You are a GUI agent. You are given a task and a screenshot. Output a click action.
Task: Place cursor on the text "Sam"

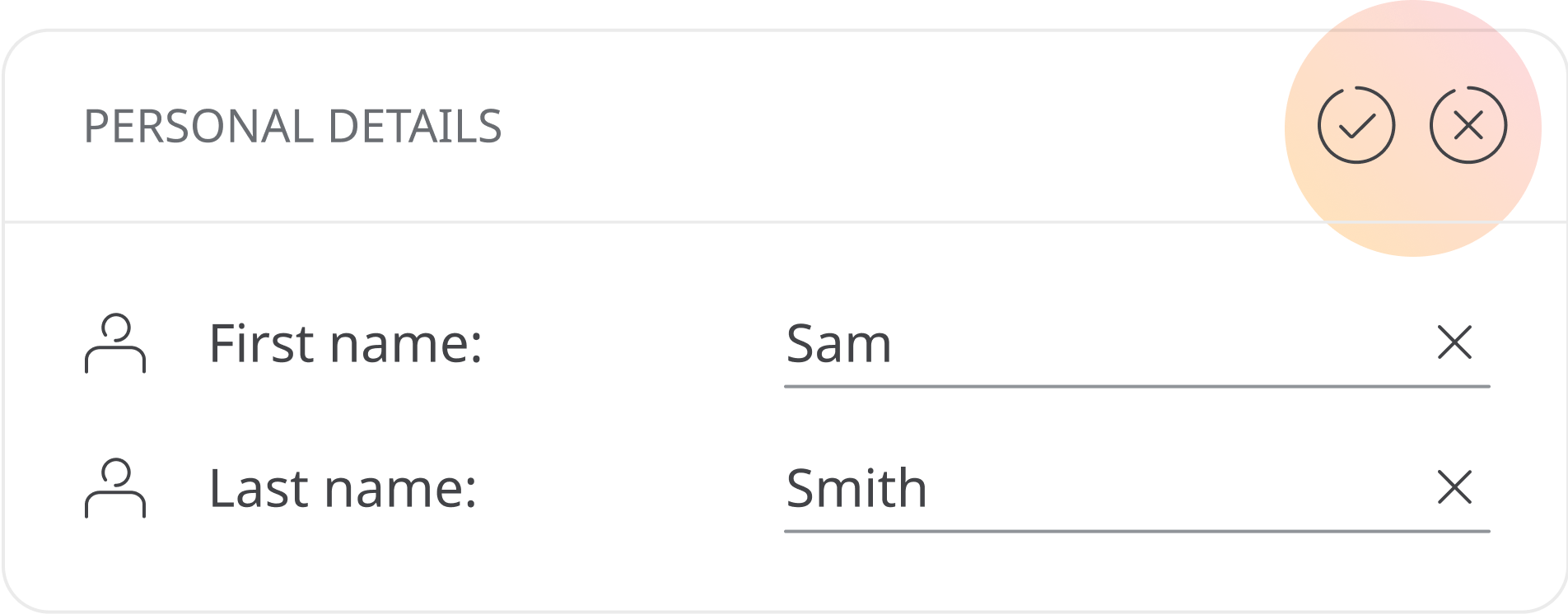pyautogui.click(x=839, y=343)
